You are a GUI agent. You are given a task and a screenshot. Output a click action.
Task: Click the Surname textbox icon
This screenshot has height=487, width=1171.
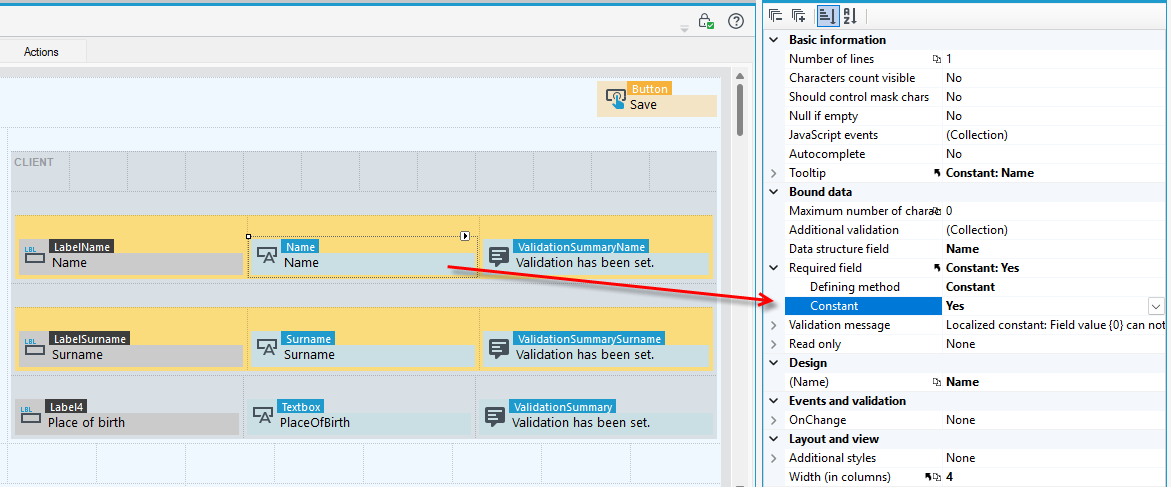(x=267, y=347)
